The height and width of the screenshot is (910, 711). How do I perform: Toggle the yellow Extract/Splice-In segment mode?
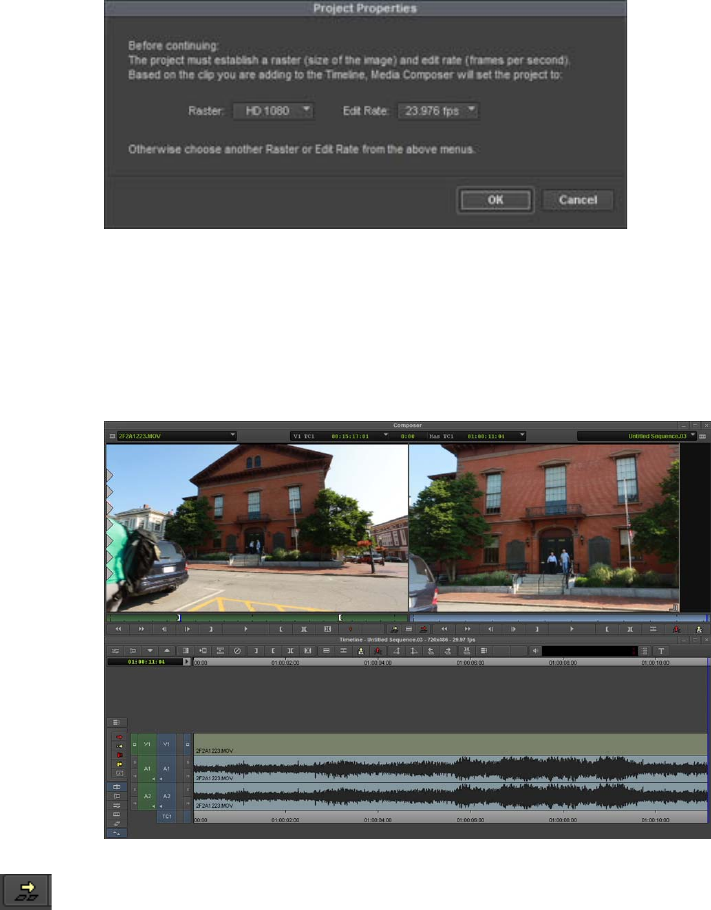(x=119, y=746)
